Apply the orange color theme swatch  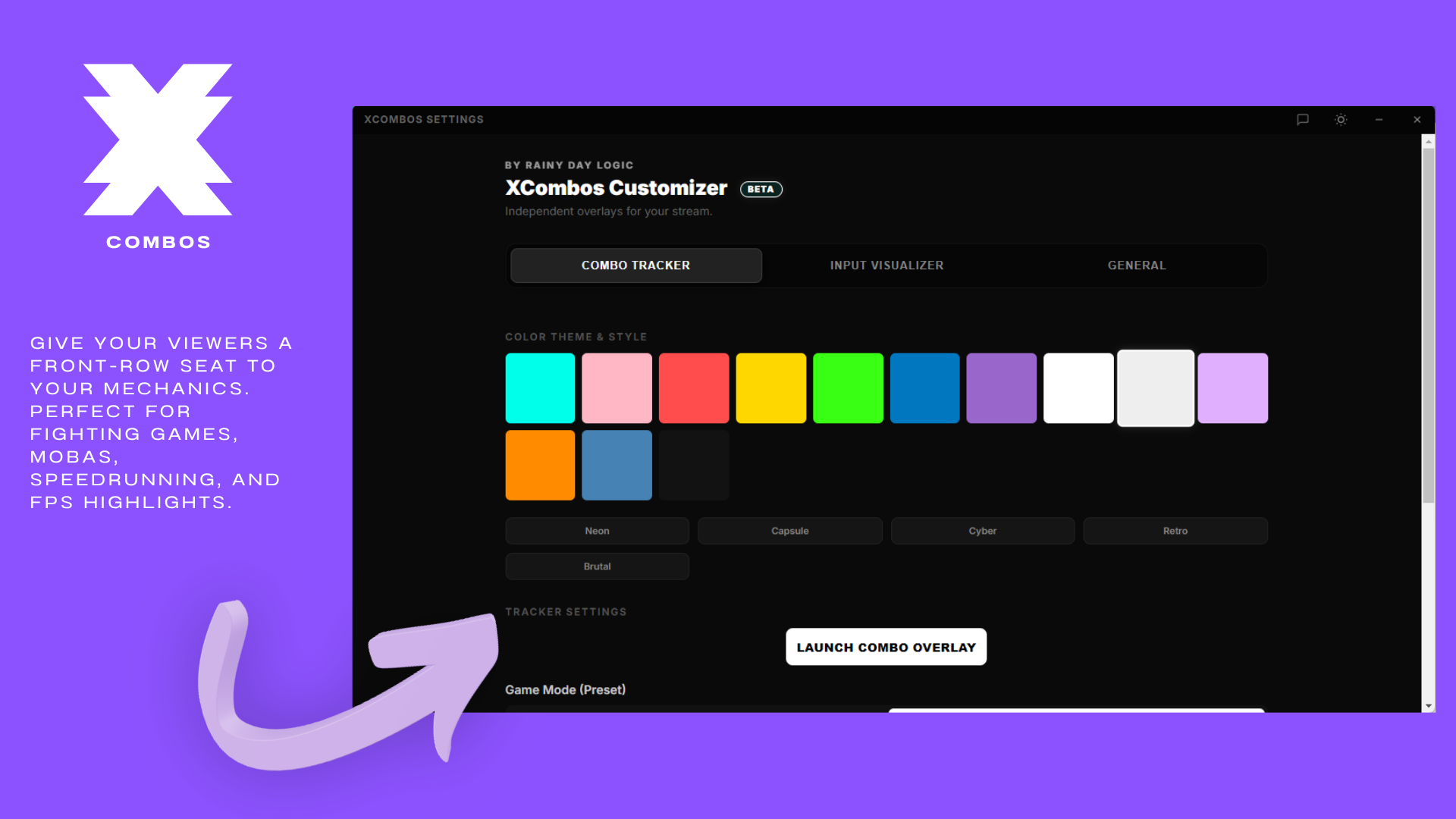click(x=540, y=465)
